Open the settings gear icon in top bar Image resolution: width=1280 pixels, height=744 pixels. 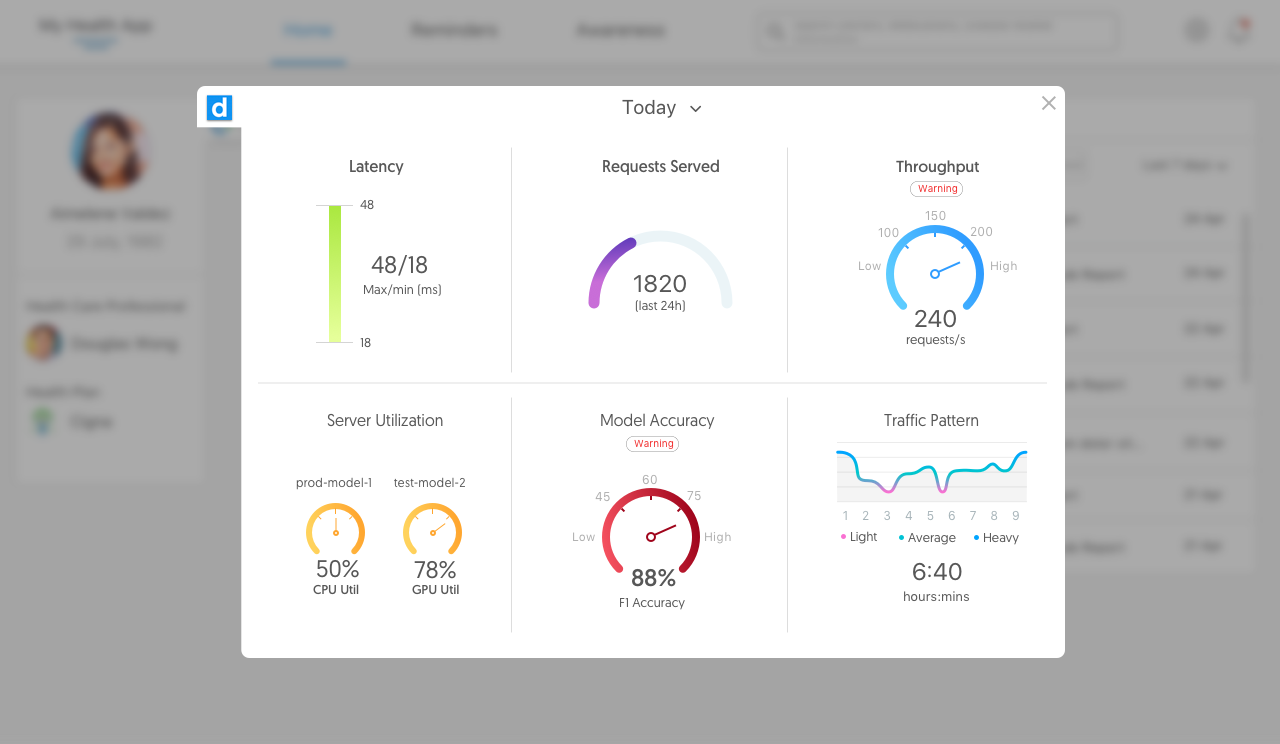point(1196,30)
